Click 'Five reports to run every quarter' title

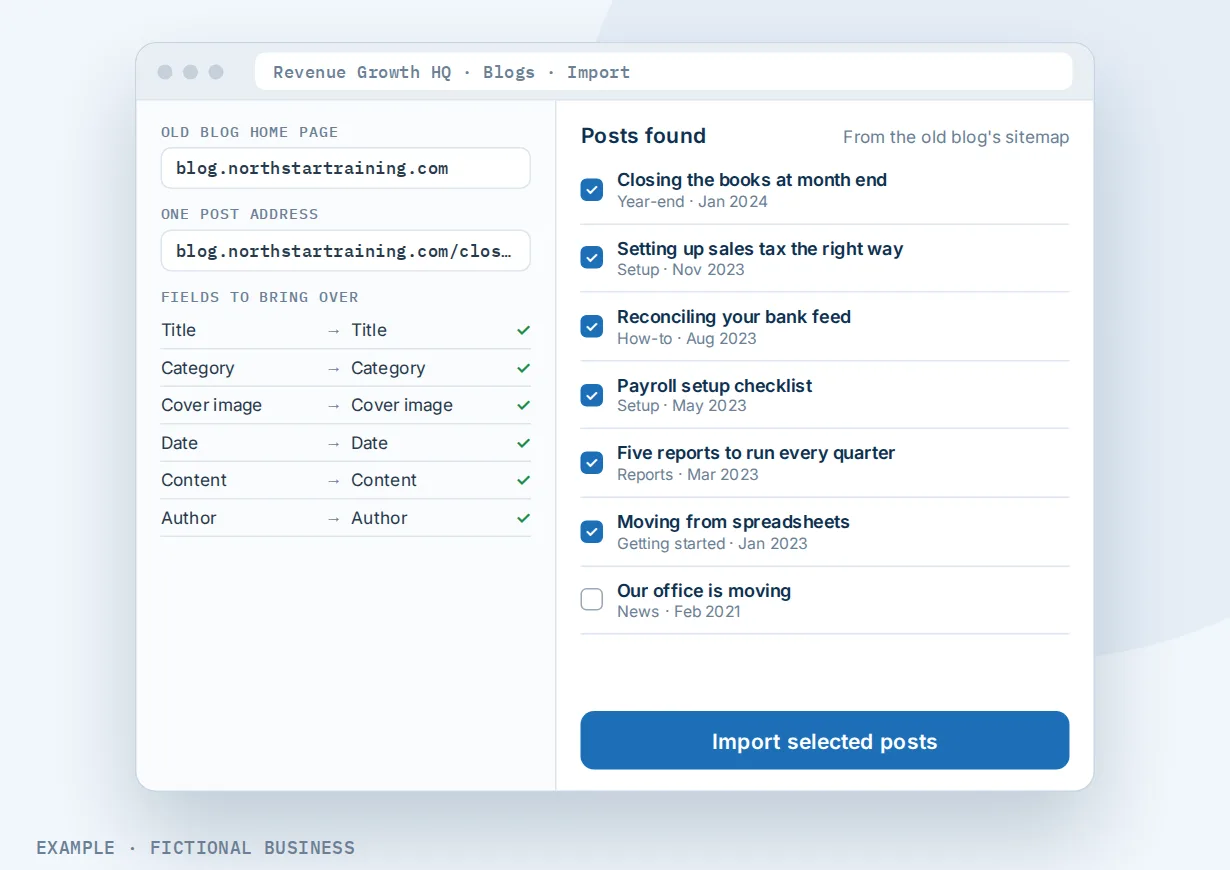pos(756,453)
